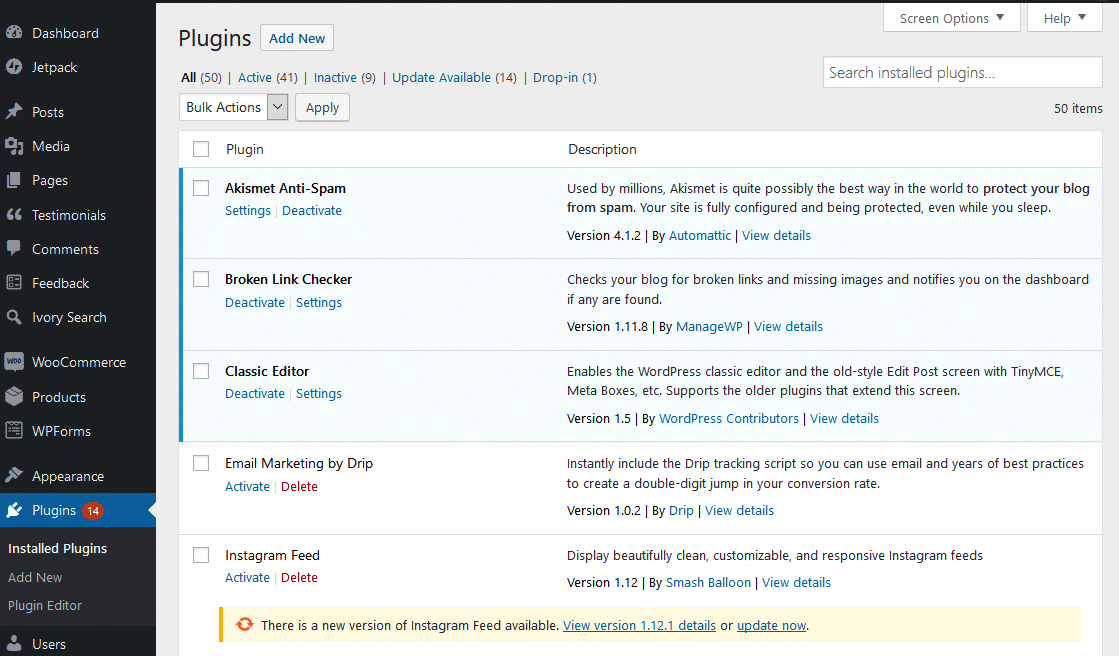
Task: Open the Bulk Actions dropdown
Action: [x=233, y=107]
